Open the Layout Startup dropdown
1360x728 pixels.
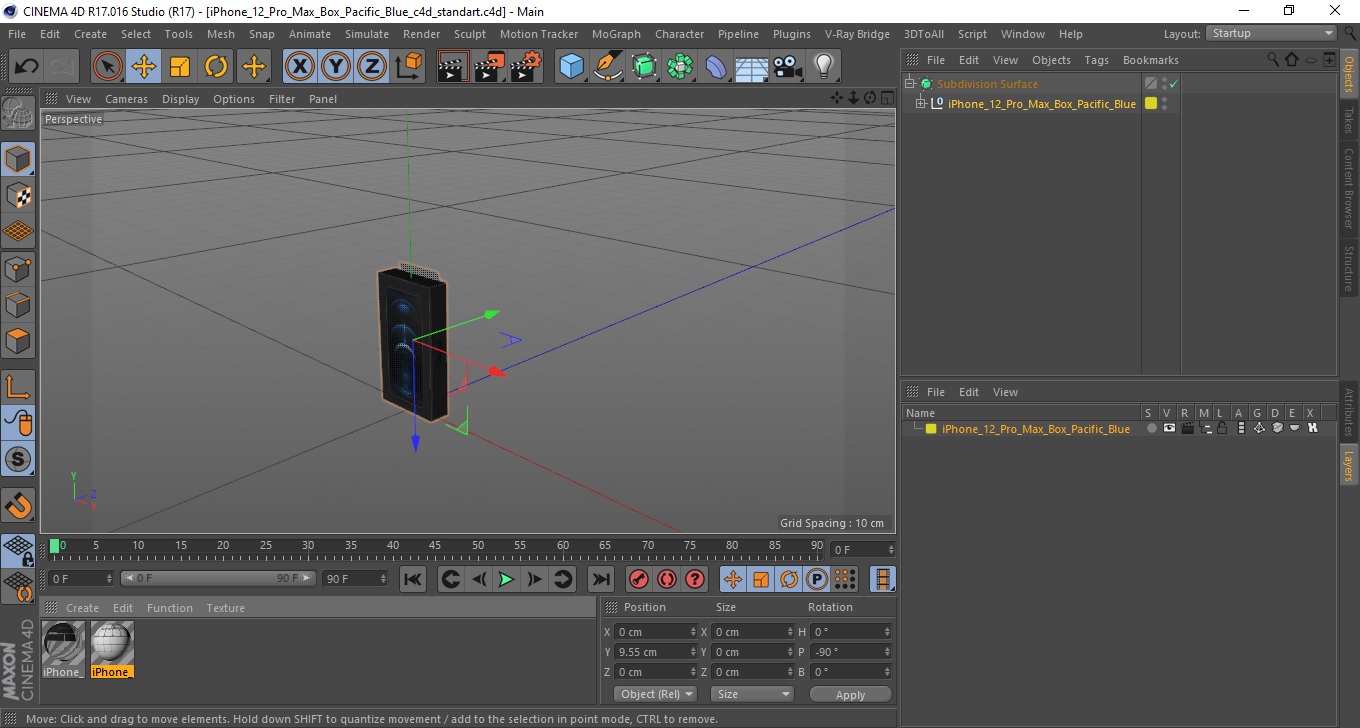click(1271, 33)
